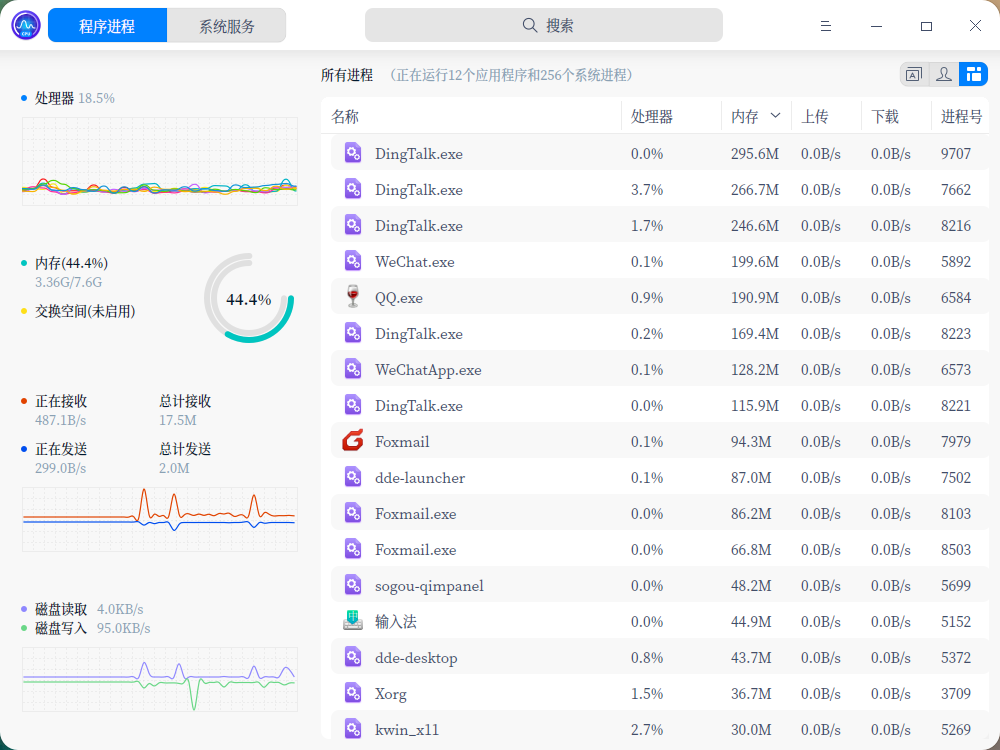
Task: Focus the 搜索 search field
Action: click(x=543, y=26)
